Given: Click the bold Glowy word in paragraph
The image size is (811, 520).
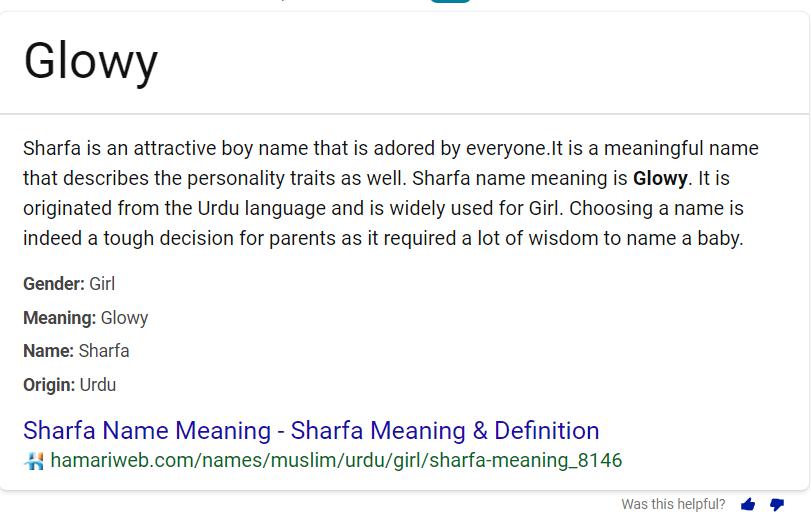Looking at the screenshot, I should pos(660,180).
